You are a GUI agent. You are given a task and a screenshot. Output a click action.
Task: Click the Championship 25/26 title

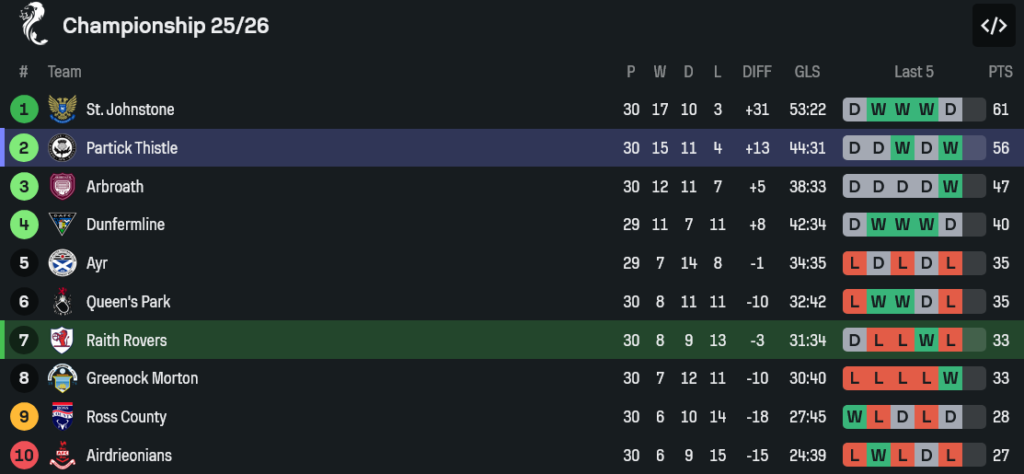point(165,26)
